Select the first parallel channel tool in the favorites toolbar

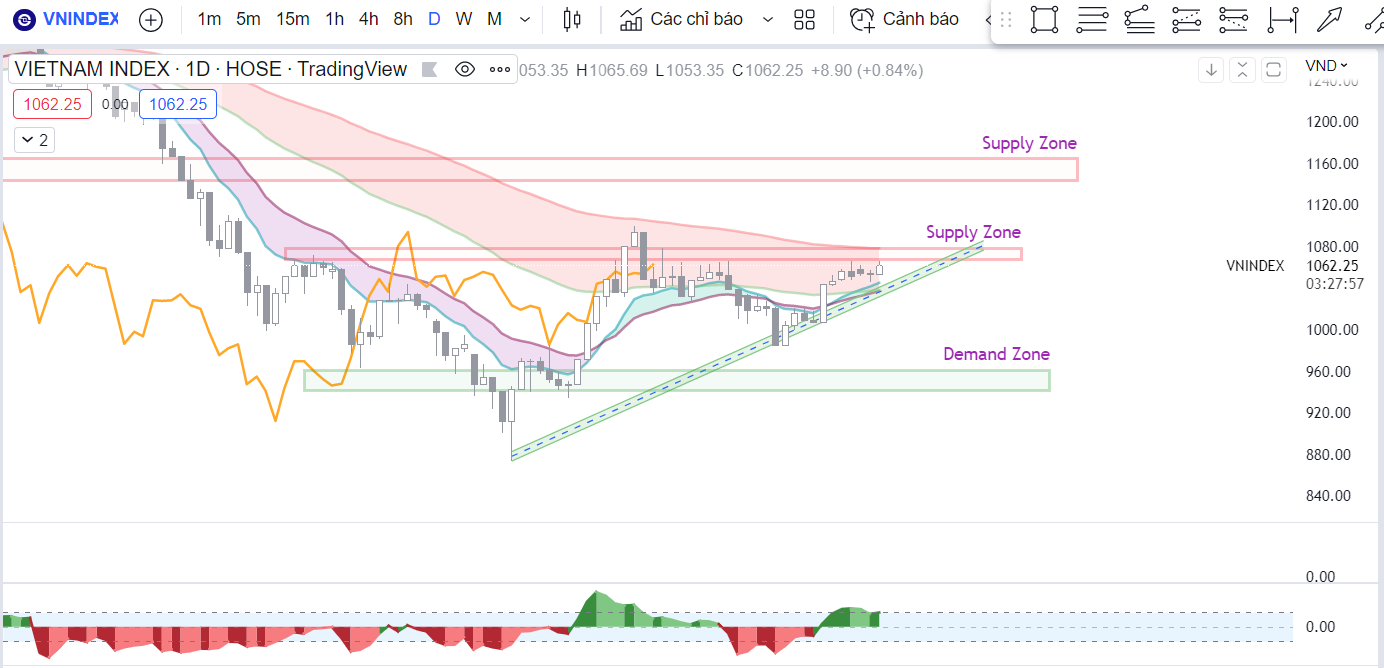point(1186,19)
